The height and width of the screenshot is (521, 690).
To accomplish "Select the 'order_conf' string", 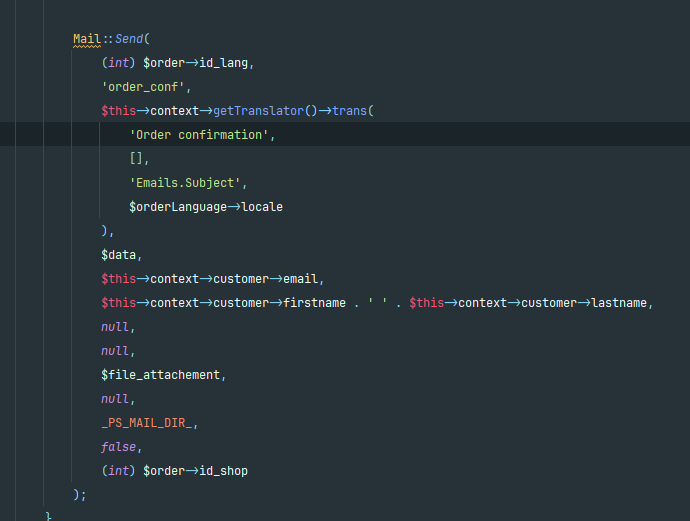I will (x=143, y=87).
